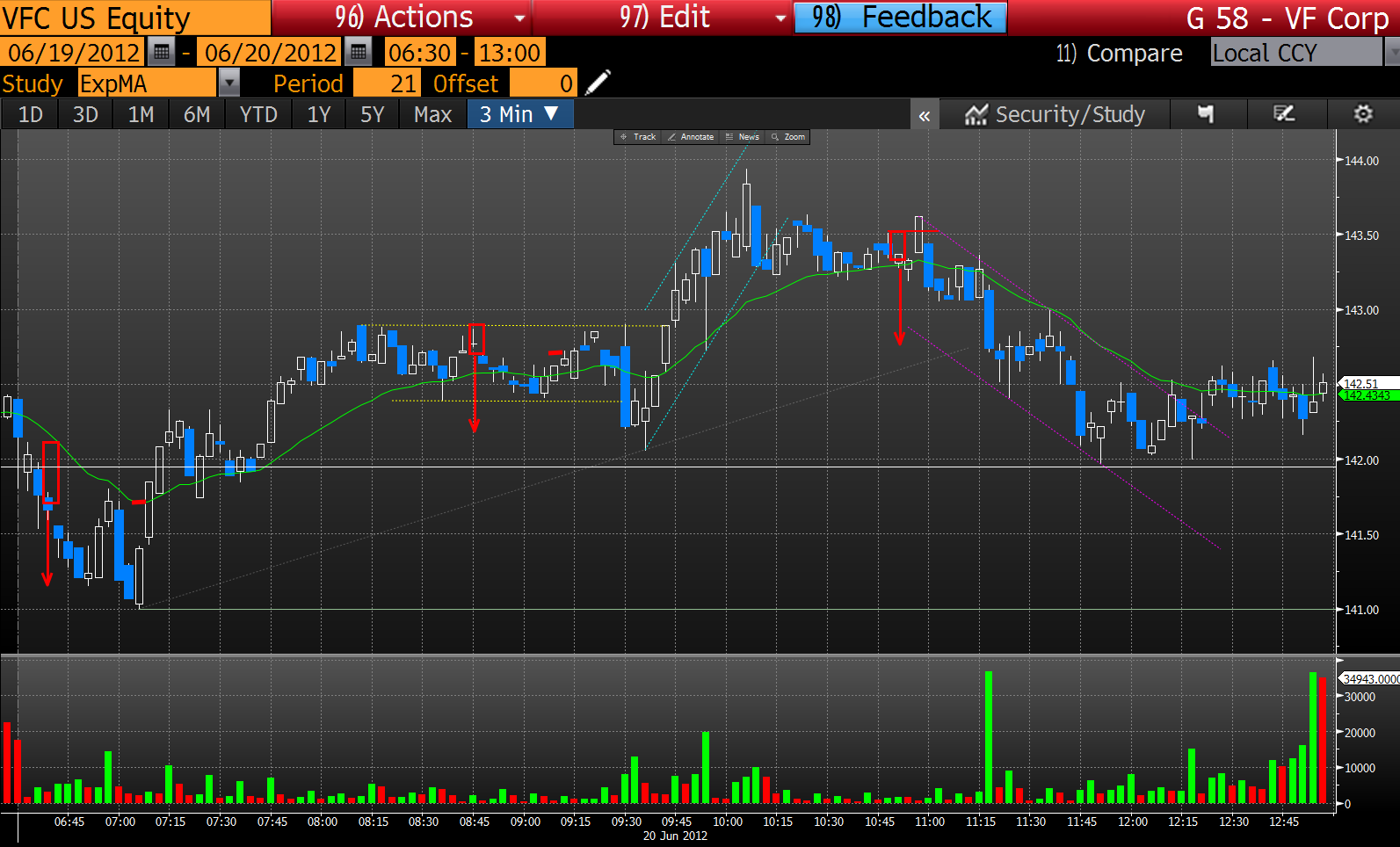Image resolution: width=1400 pixels, height=847 pixels.
Task: Click the 20 Jun 2012 date label
Action: point(675,836)
